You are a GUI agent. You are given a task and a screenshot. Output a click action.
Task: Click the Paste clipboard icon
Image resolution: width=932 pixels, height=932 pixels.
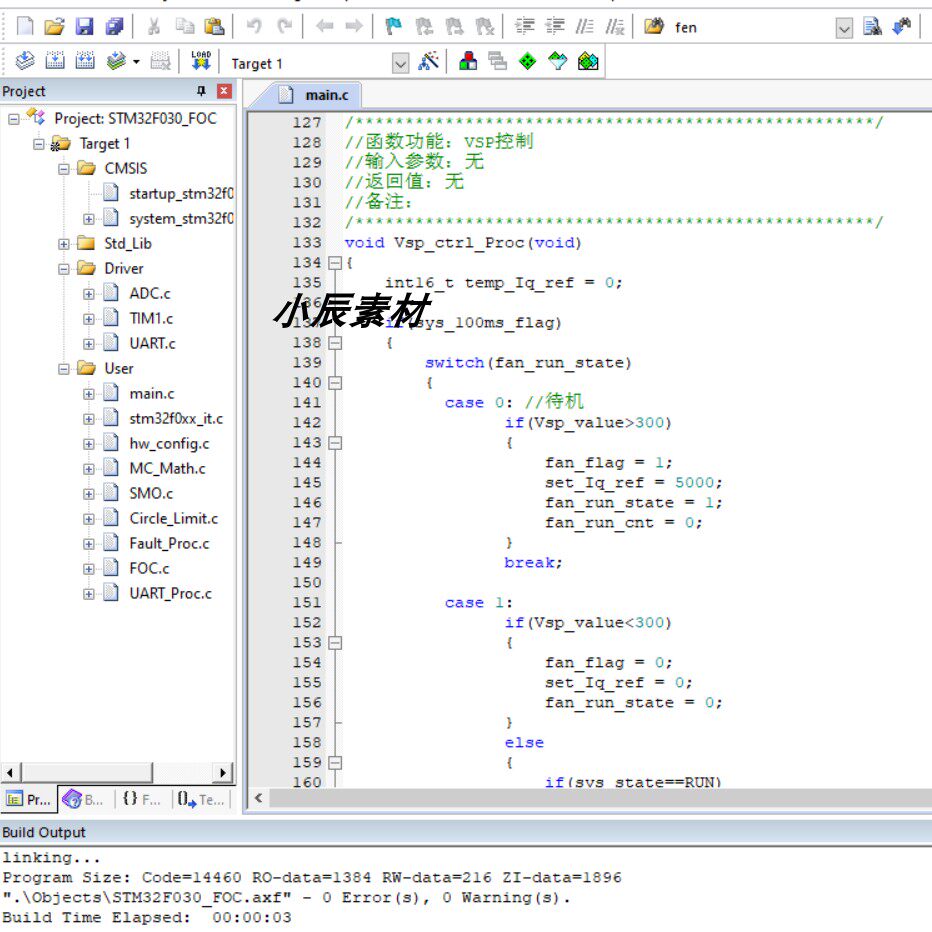coord(214,27)
